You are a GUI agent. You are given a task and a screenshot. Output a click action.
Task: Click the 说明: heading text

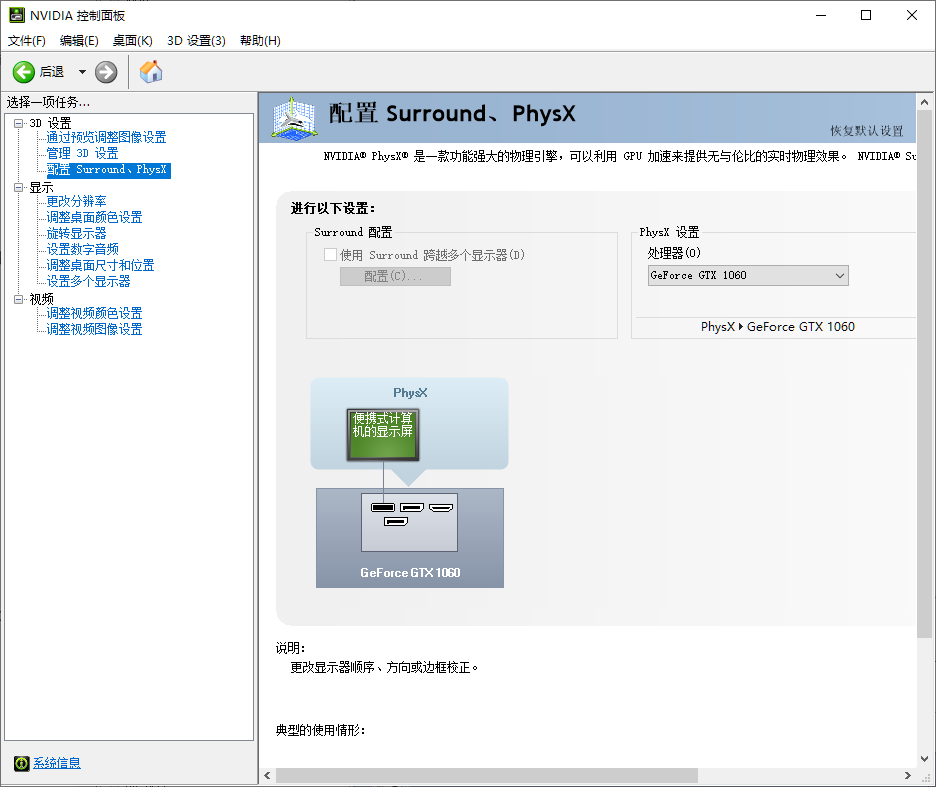[290, 648]
